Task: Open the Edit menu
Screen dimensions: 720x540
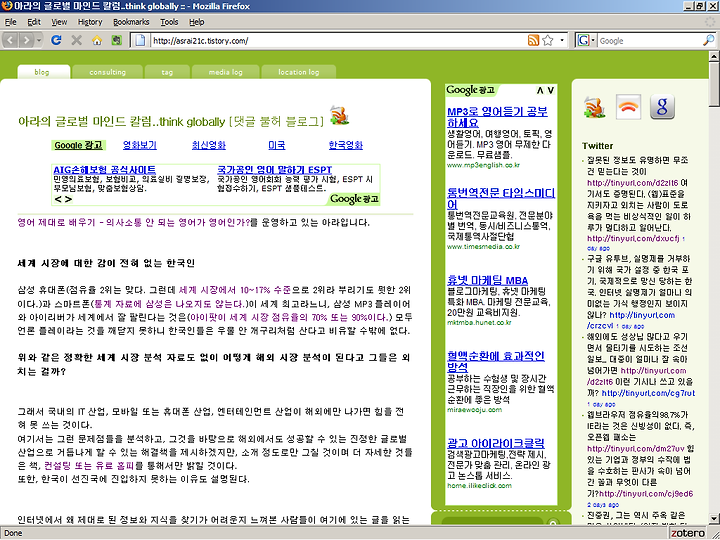Action: pos(34,22)
